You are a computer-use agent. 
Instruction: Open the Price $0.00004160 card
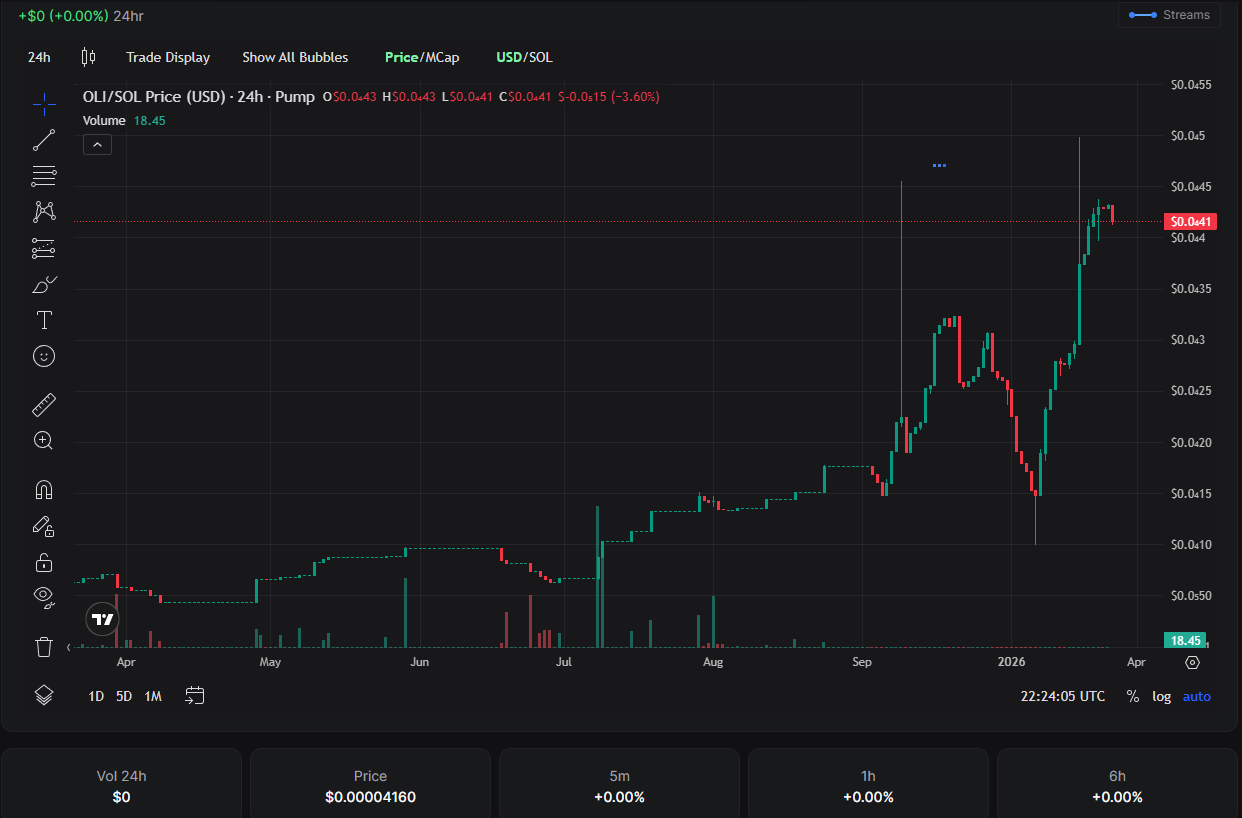click(370, 785)
